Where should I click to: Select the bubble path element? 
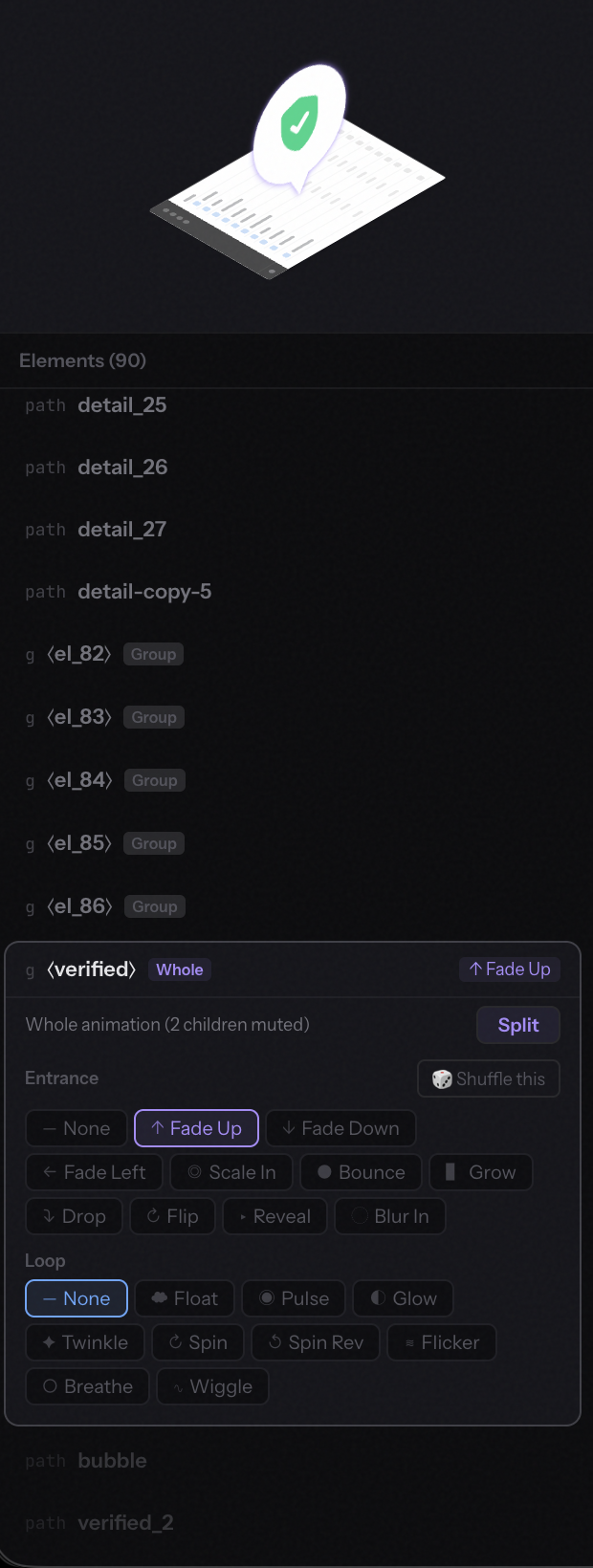tap(112, 1460)
